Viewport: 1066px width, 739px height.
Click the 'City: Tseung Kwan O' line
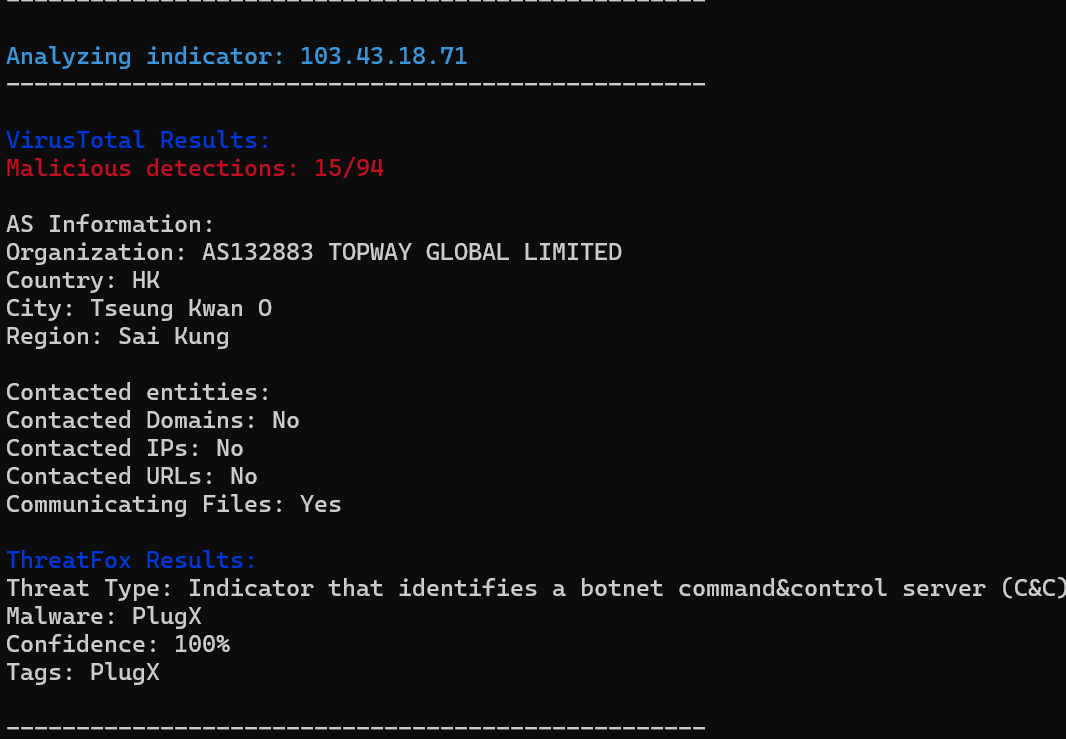tap(139, 309)
